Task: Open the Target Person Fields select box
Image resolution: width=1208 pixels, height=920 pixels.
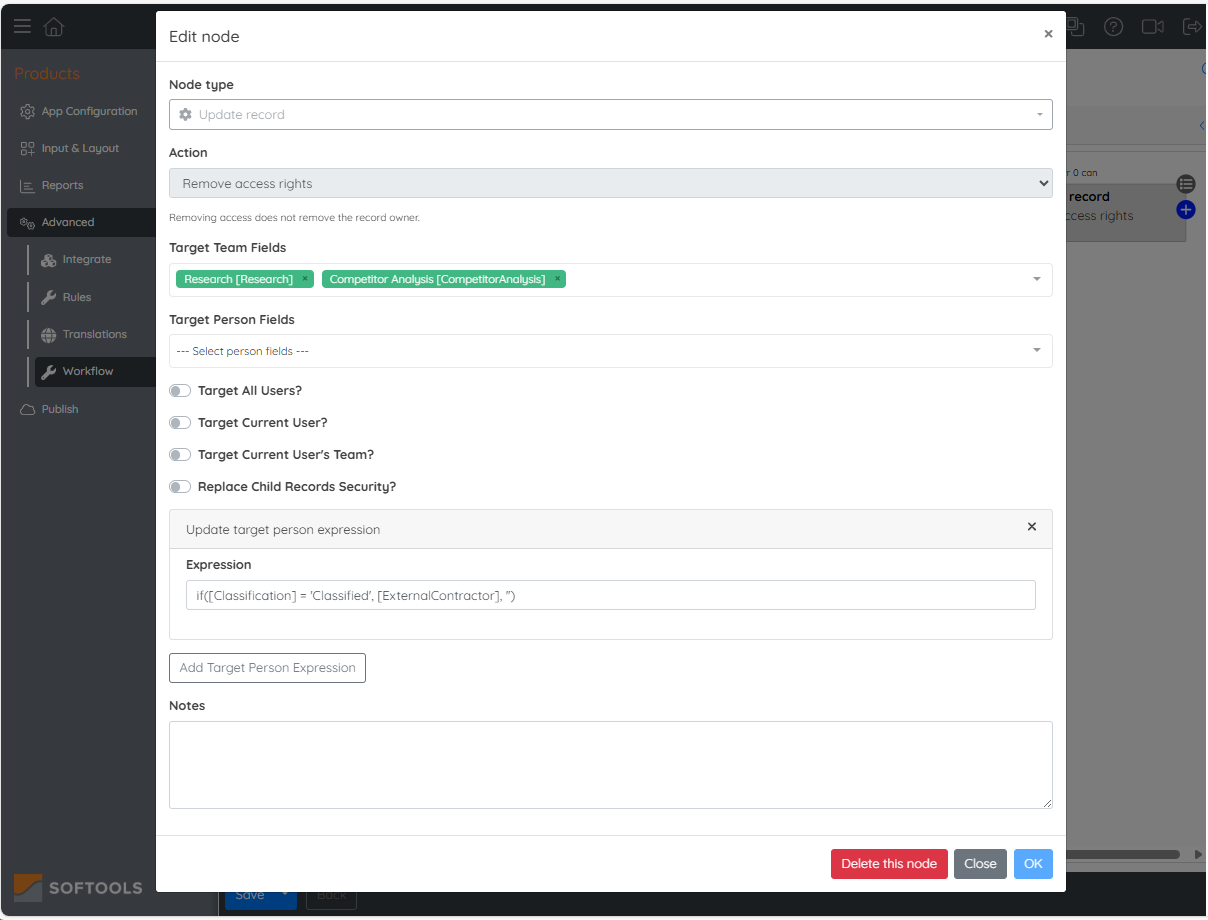Action: [610, 351]
